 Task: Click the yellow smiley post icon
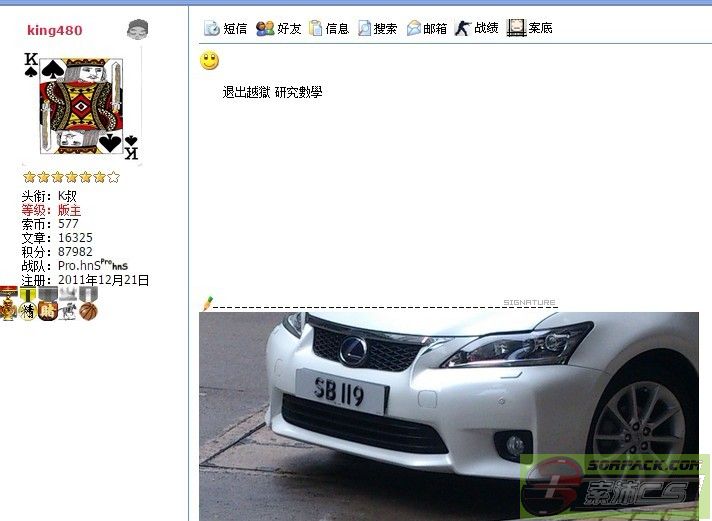pyautogui.click(x=210, y=62)
